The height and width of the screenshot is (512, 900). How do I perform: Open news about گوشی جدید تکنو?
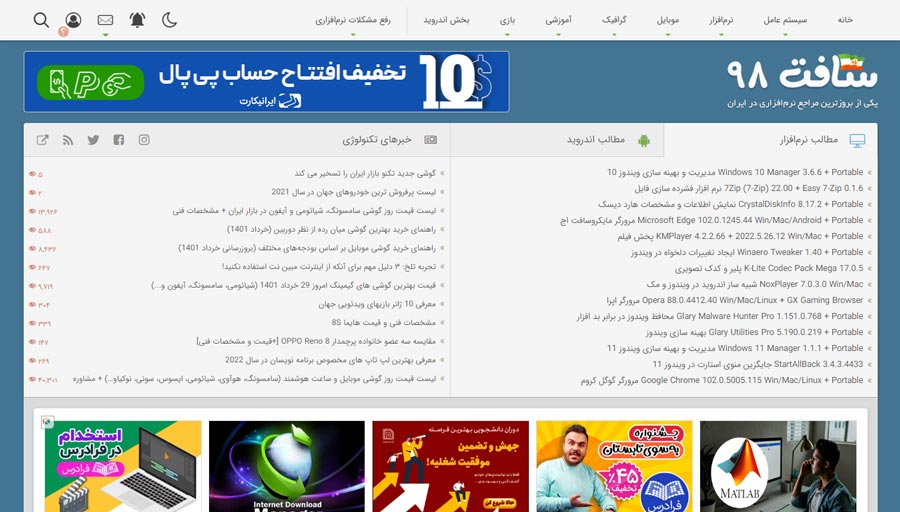click(x=365, y=173)
